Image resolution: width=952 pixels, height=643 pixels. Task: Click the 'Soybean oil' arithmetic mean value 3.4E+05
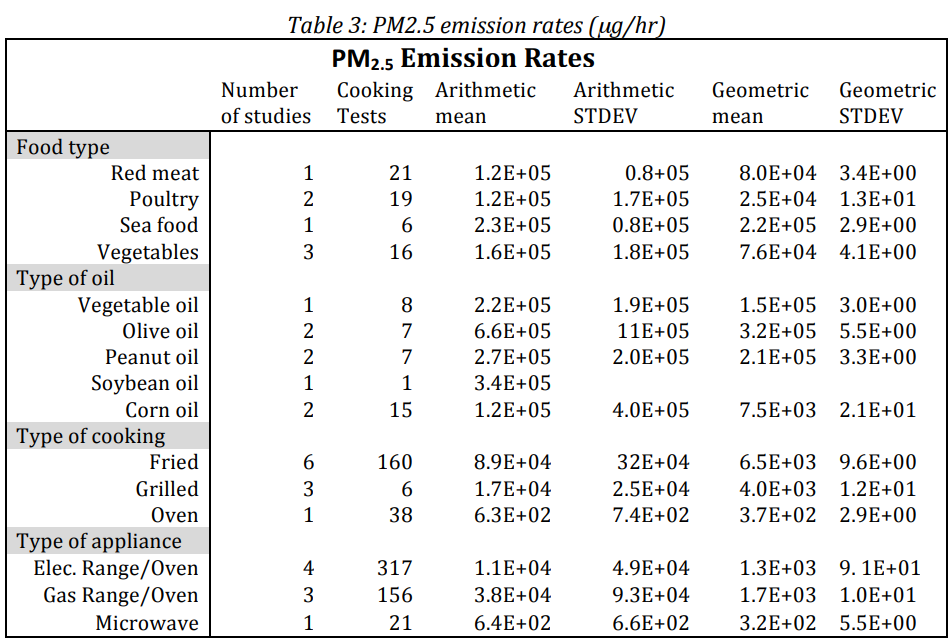pos(512,383)
